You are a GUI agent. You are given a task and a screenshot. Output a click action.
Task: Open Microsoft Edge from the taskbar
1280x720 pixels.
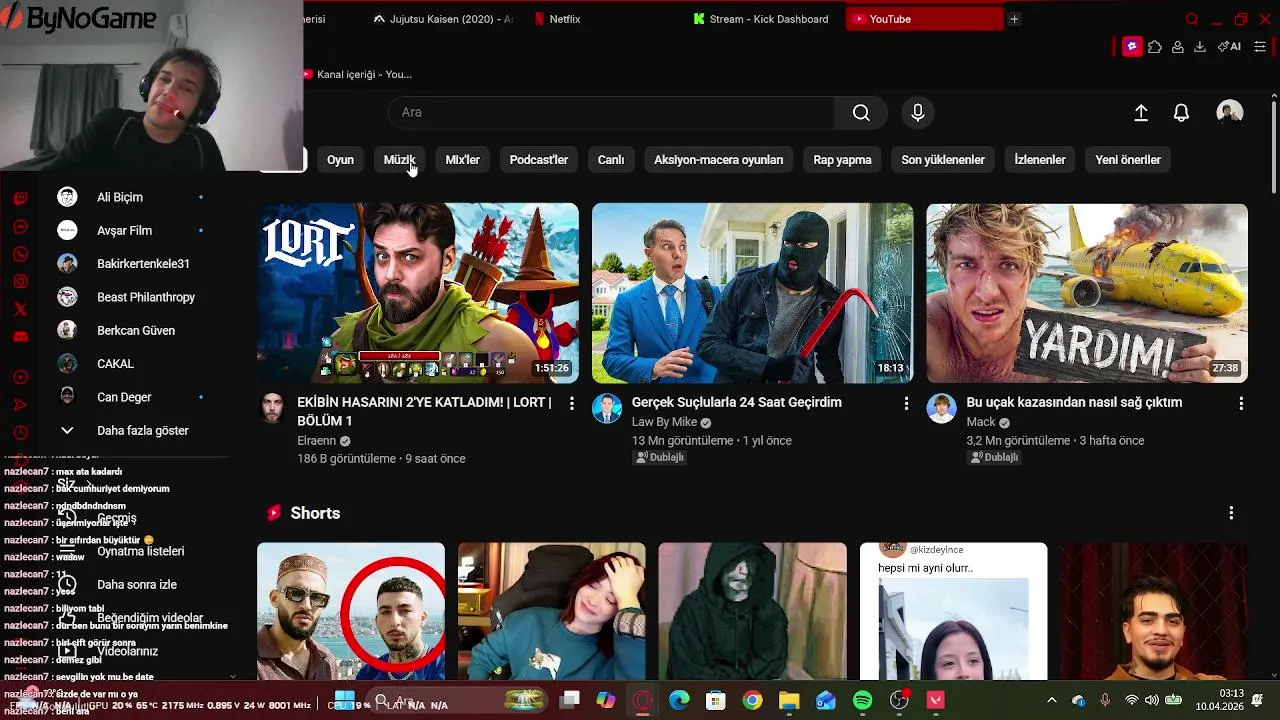pyautogui.click(x=679, y=701)
